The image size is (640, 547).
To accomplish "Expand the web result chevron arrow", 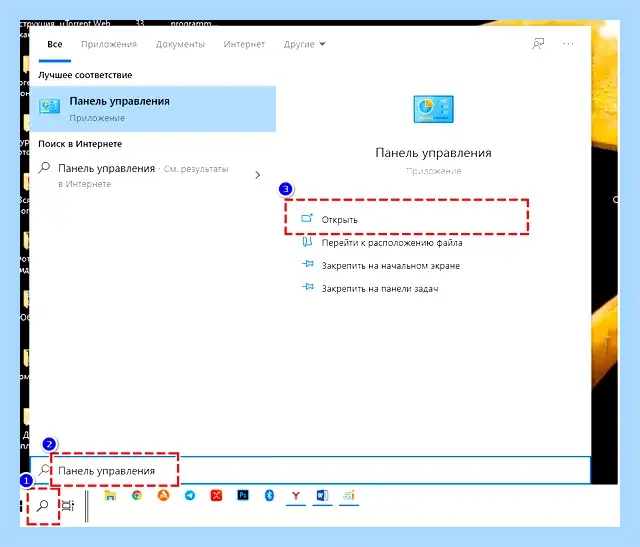I will (x=258, y=175).
